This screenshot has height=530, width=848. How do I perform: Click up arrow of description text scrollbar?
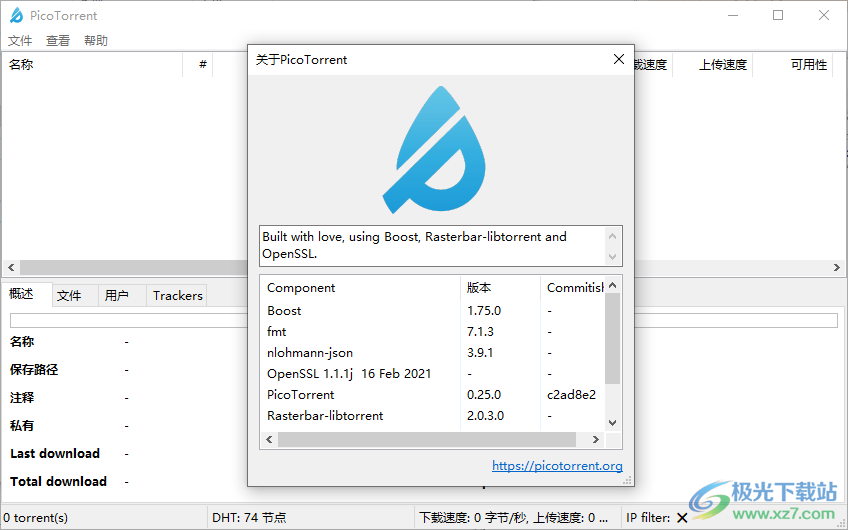[x=612, y=236]
